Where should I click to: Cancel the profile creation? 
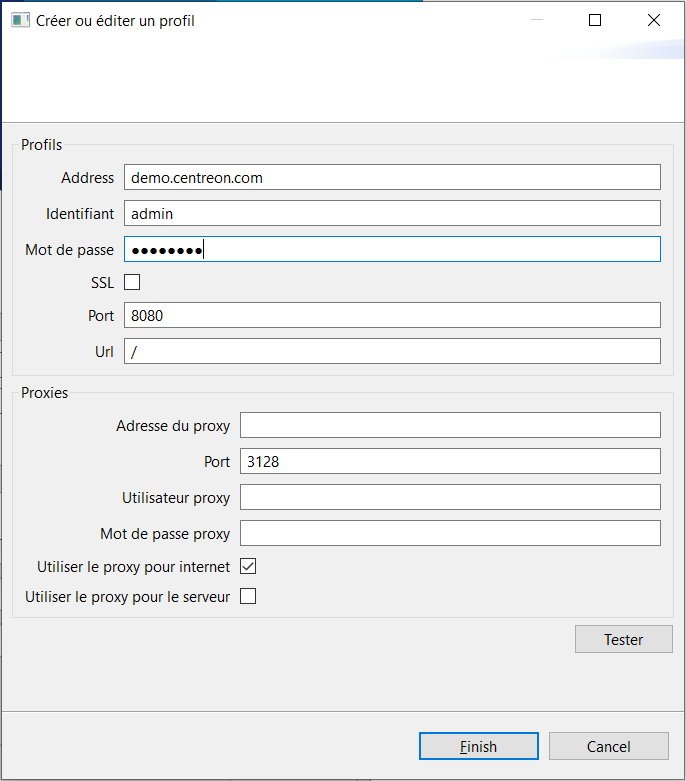pyautogui.click(x=608, y=746)
